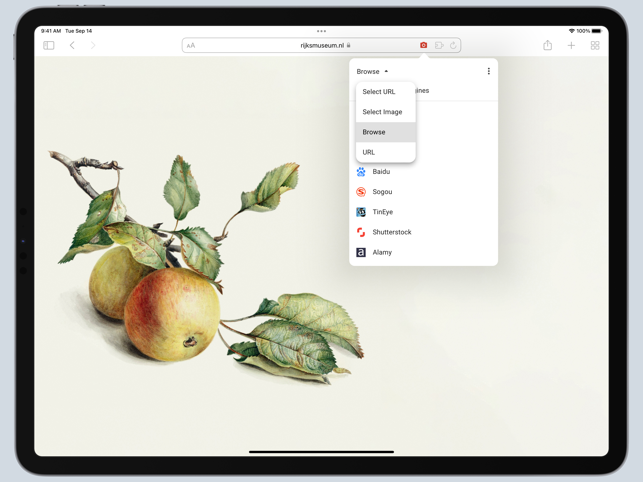Reload the current page

(x=453, y=45)
